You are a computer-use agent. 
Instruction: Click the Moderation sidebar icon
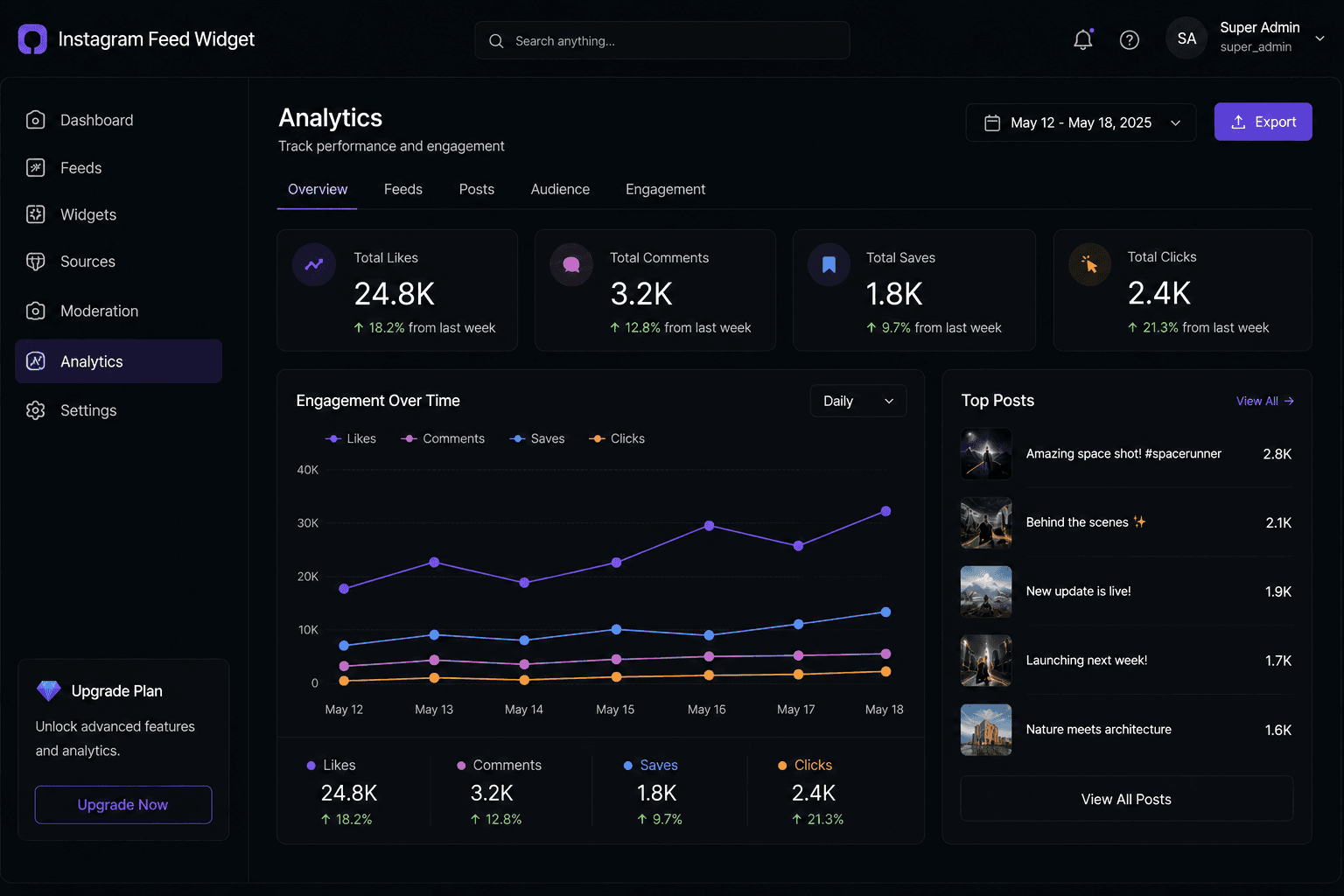click(36, 311)
